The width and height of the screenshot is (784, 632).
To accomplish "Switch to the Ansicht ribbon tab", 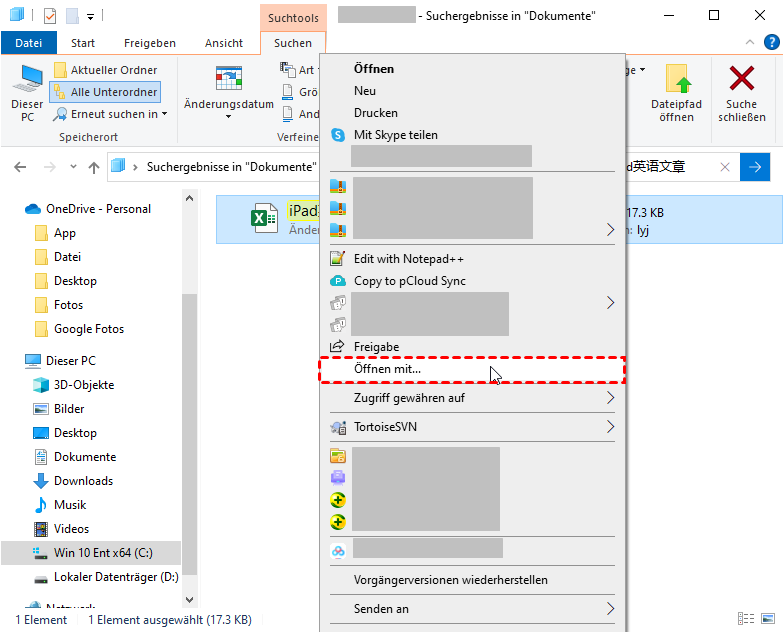I will coord(224,43).
